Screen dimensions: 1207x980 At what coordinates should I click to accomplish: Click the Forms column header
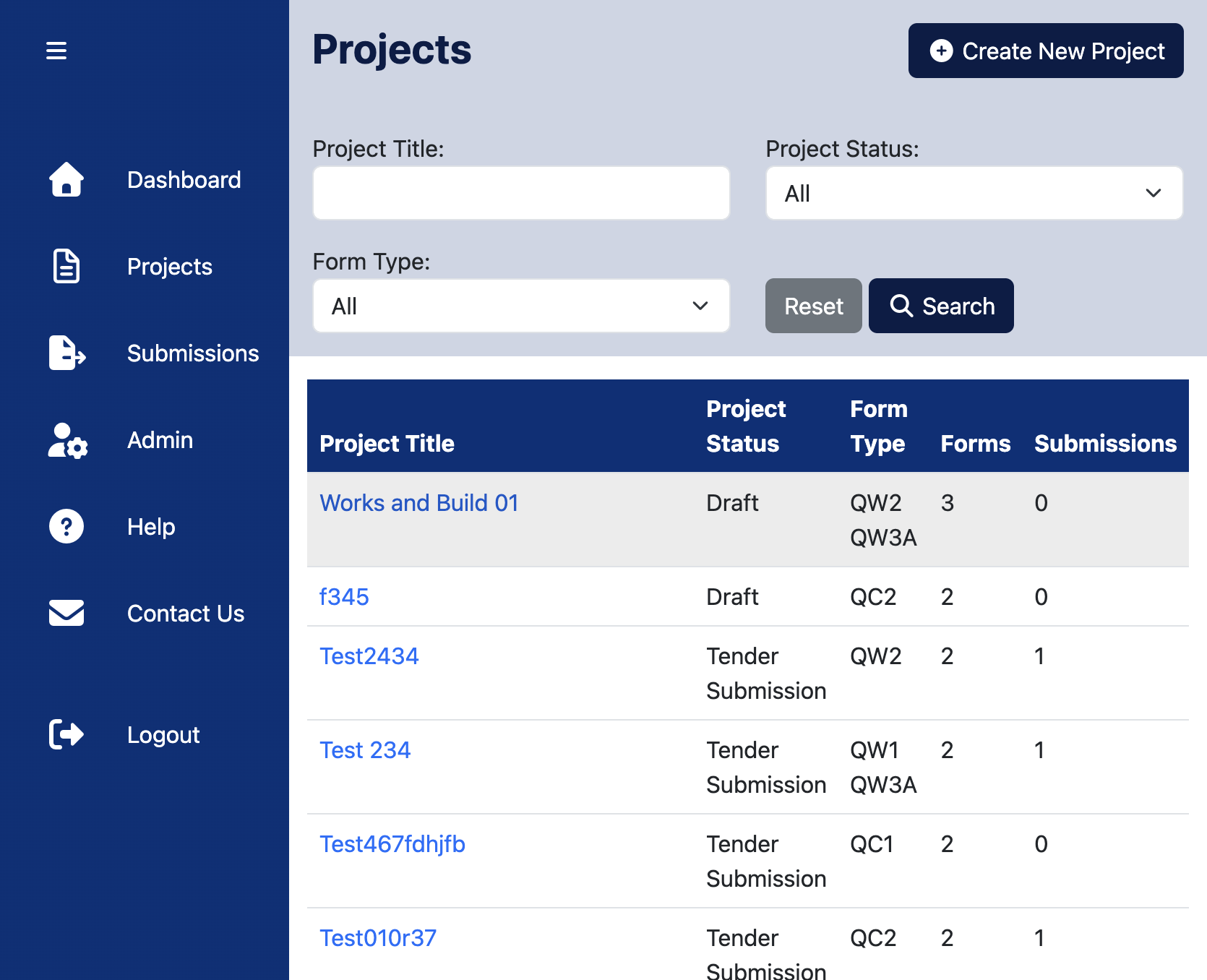[976, 444]
